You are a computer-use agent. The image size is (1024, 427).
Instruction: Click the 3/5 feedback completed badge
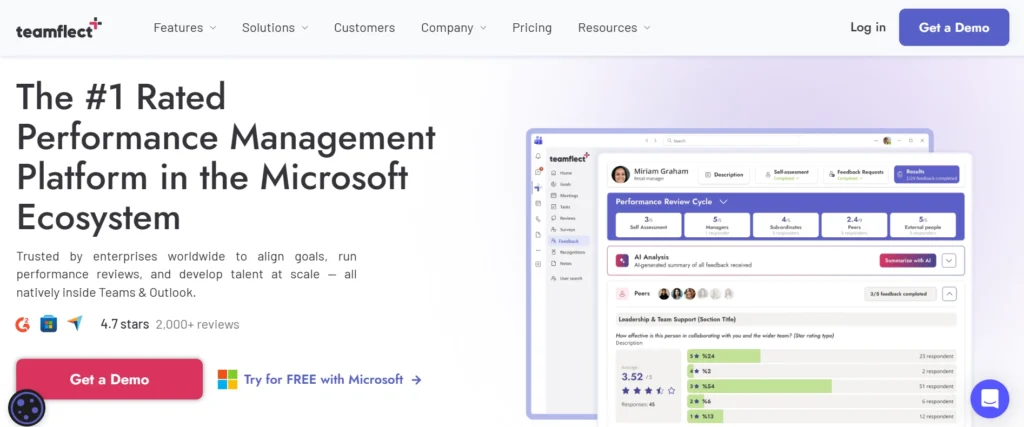click(900, 294)
